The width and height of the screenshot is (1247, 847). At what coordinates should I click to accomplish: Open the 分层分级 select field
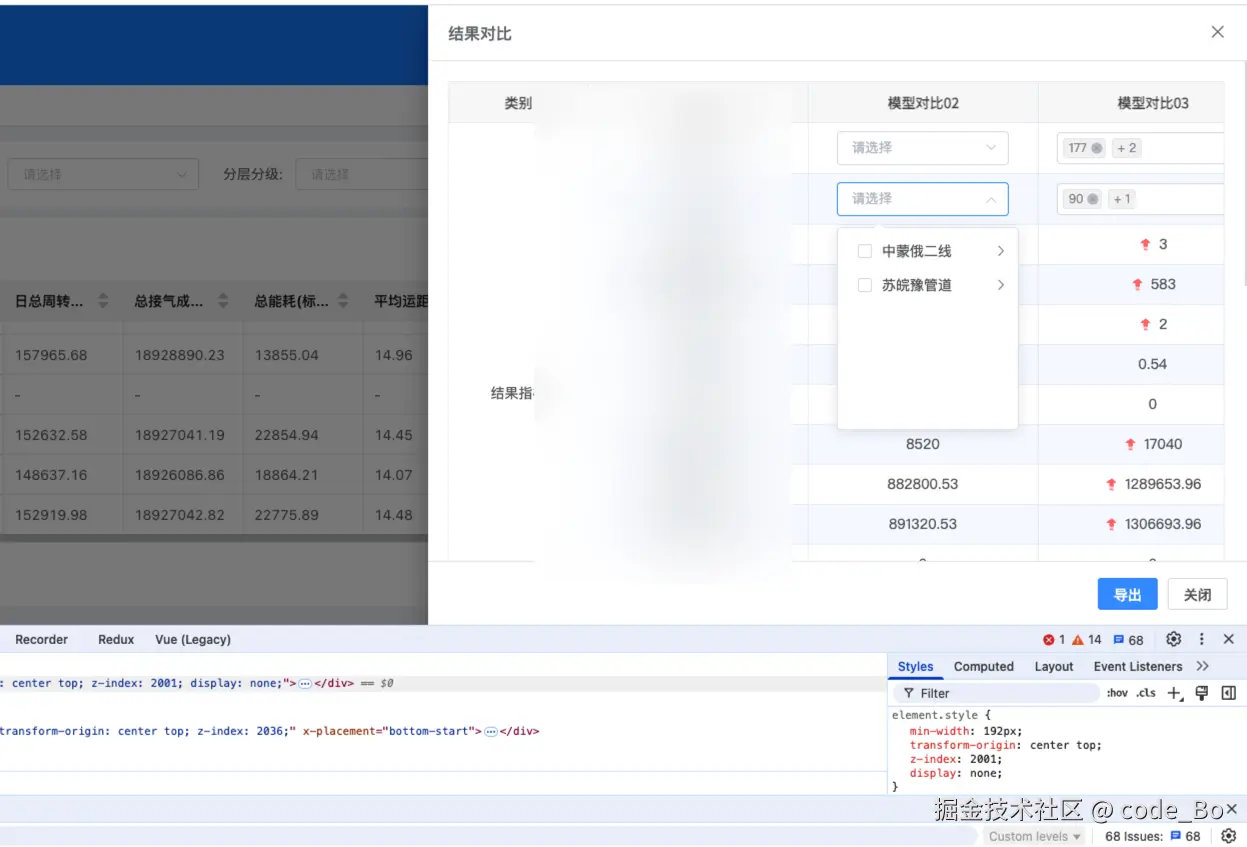point(362,174)
